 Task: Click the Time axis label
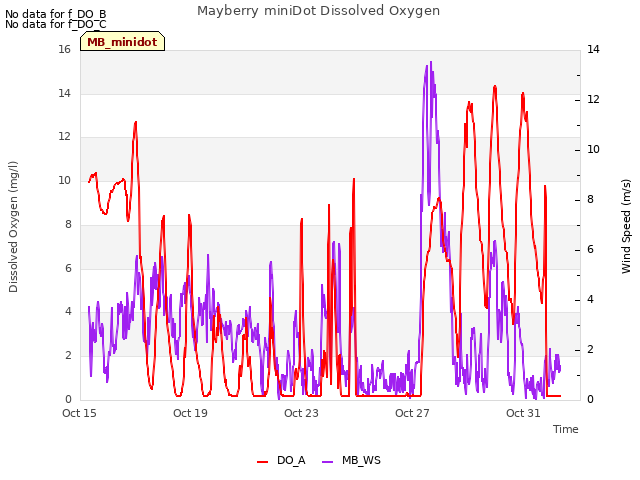point(566,429)
